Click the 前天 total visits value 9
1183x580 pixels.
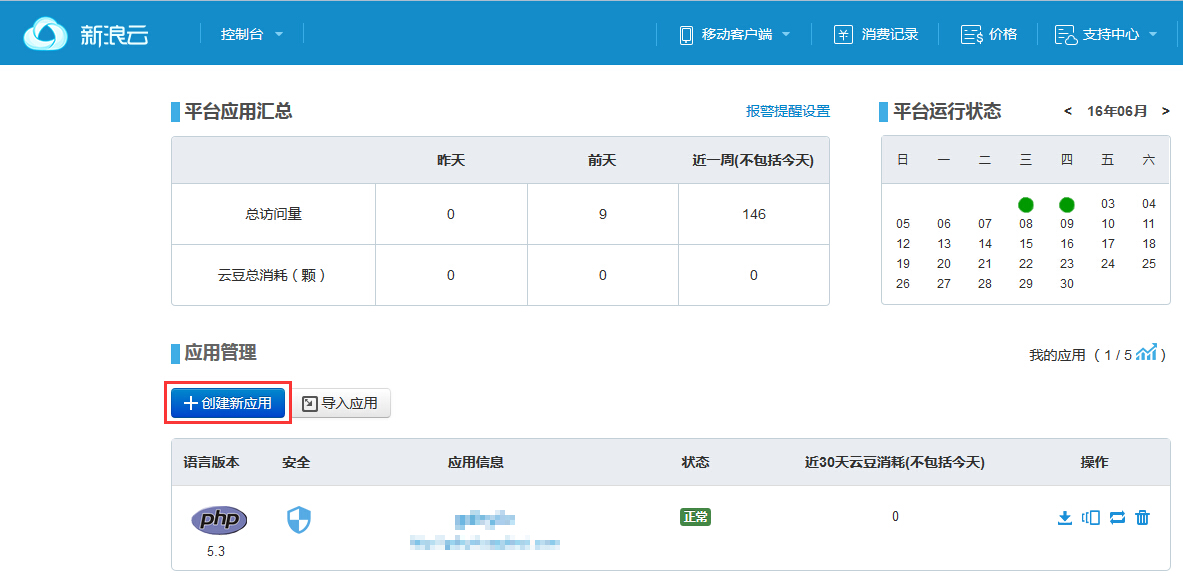(603, 214)
